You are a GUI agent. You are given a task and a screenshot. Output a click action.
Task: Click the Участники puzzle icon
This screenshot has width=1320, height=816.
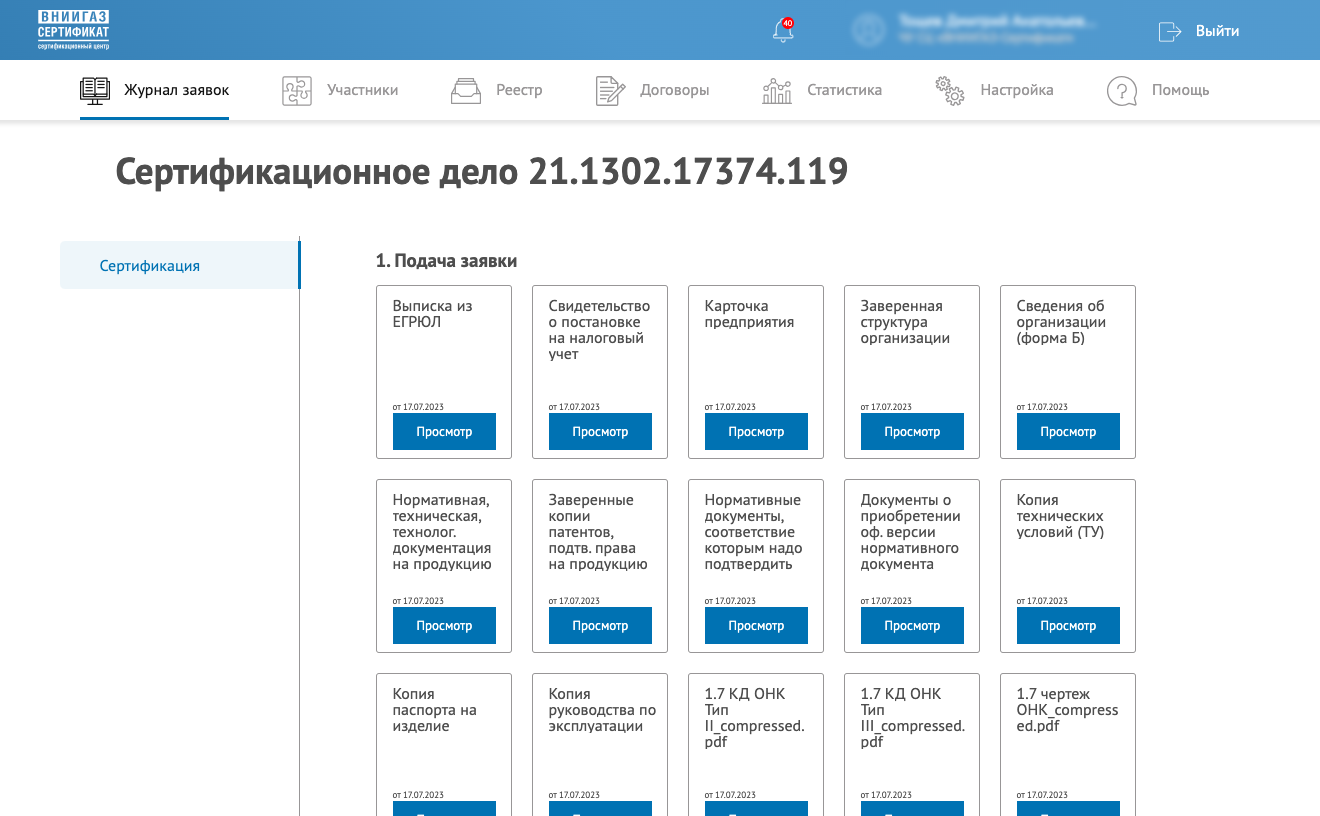pyautogui.click(x=297, y=90)
